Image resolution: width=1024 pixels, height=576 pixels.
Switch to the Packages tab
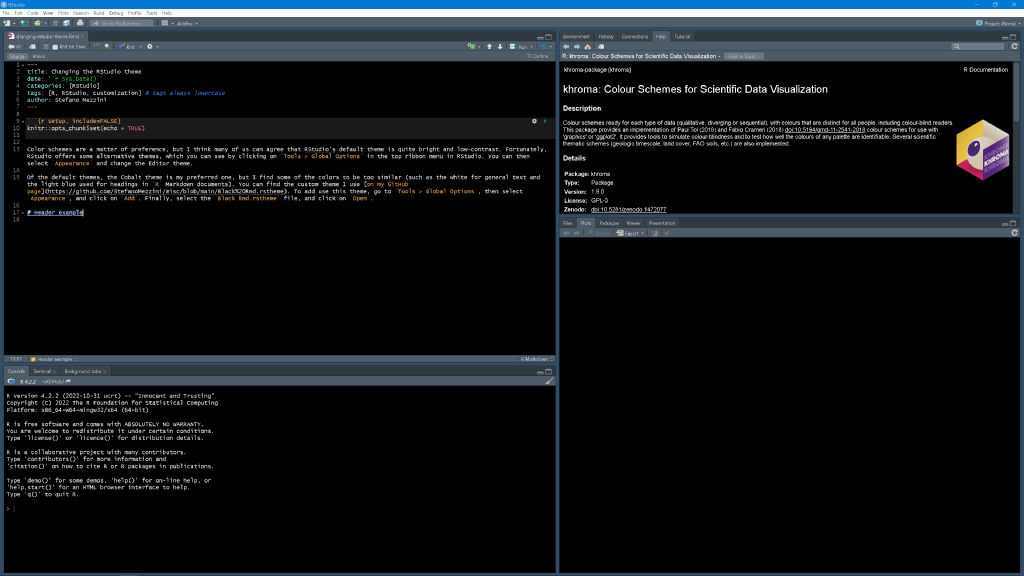(x=608, y=223)
